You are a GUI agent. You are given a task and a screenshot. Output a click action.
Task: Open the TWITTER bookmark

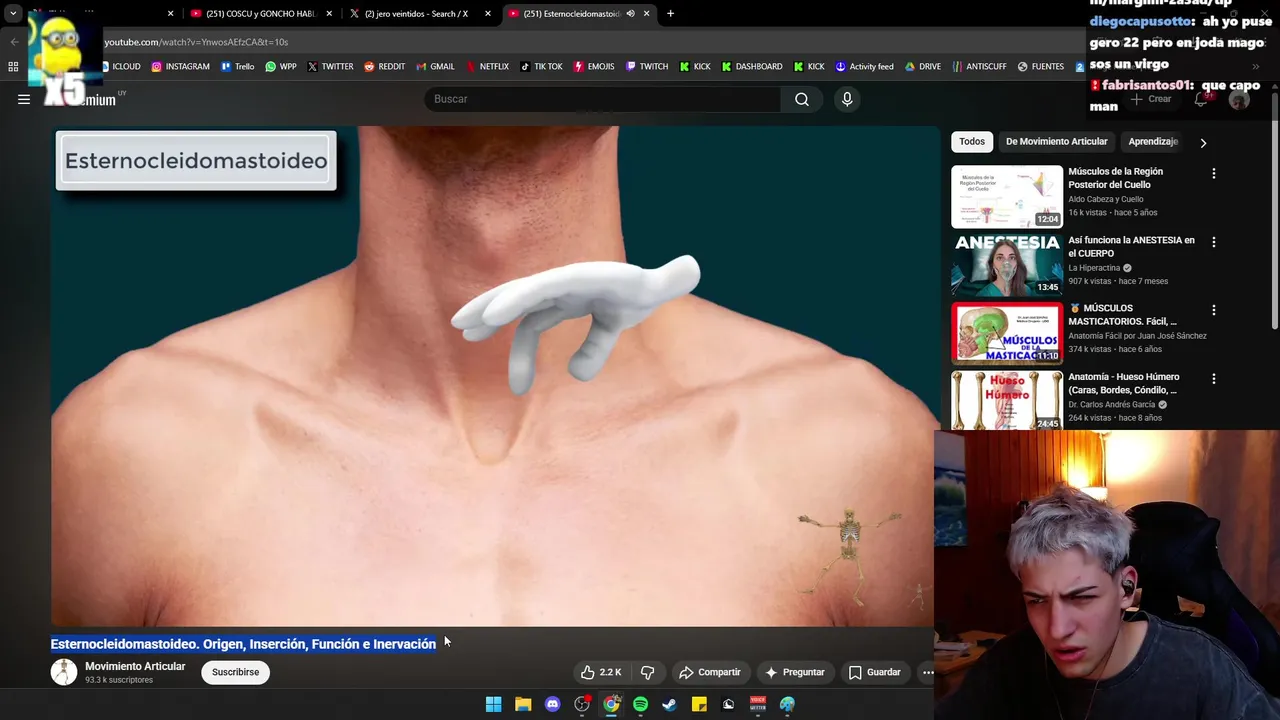330,67
